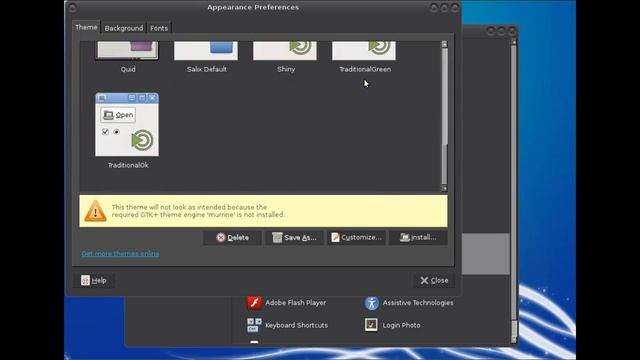
Task: Click the Save As button
Action: click(x=294, y=238)
